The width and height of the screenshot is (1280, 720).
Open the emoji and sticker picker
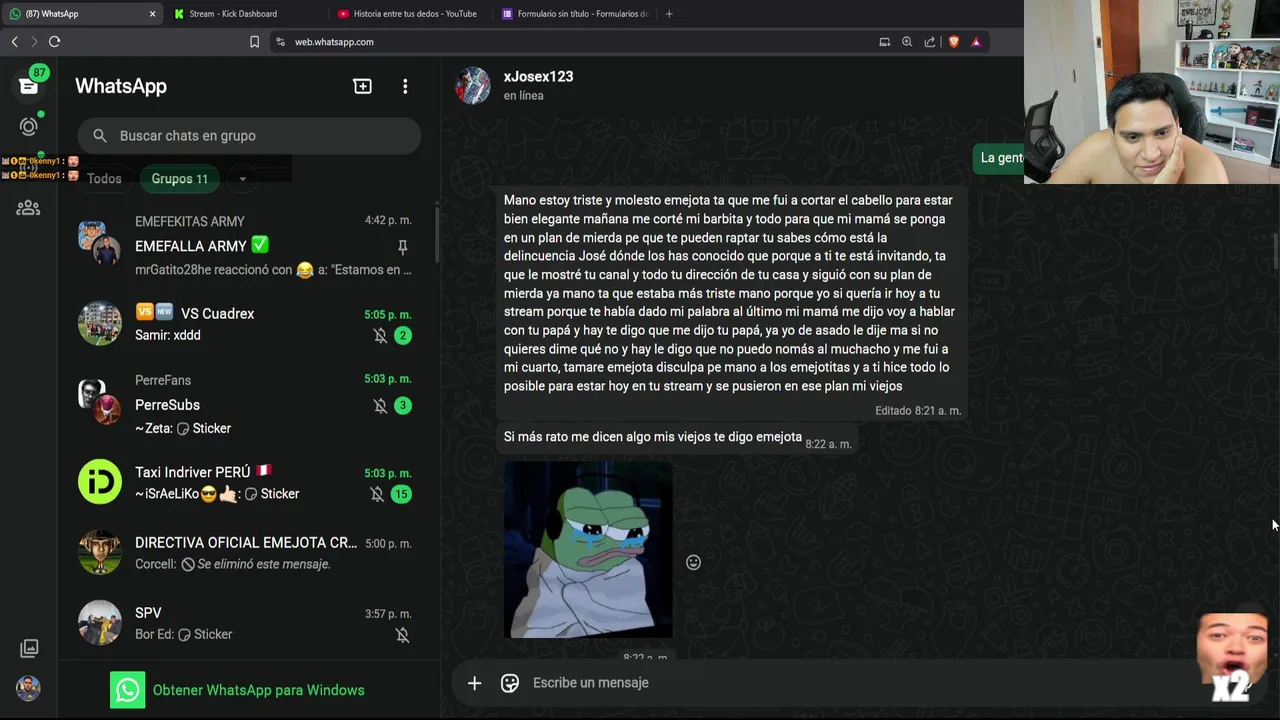[x=510, y=682]
